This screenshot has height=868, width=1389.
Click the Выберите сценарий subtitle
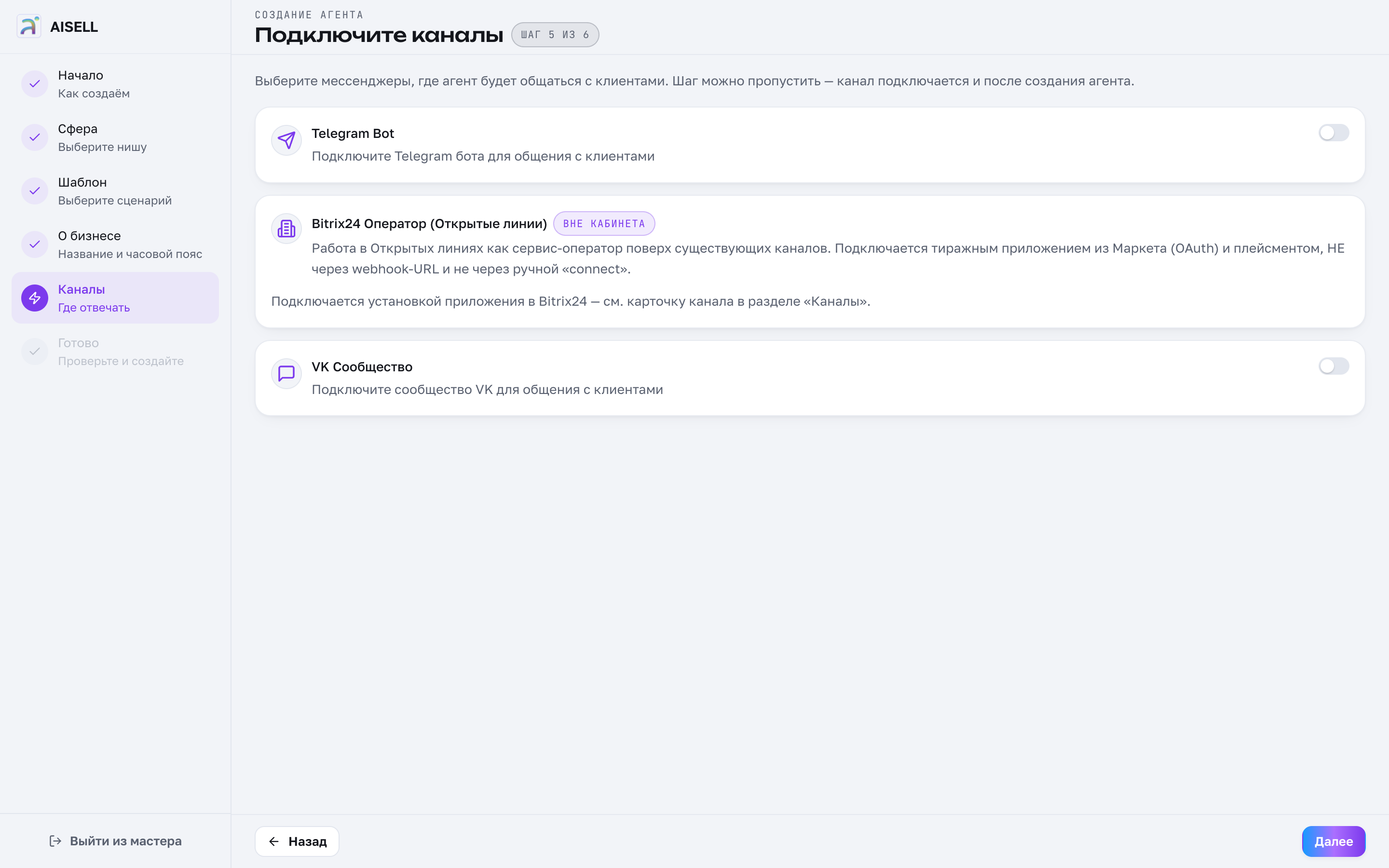[x=115, y=200]
